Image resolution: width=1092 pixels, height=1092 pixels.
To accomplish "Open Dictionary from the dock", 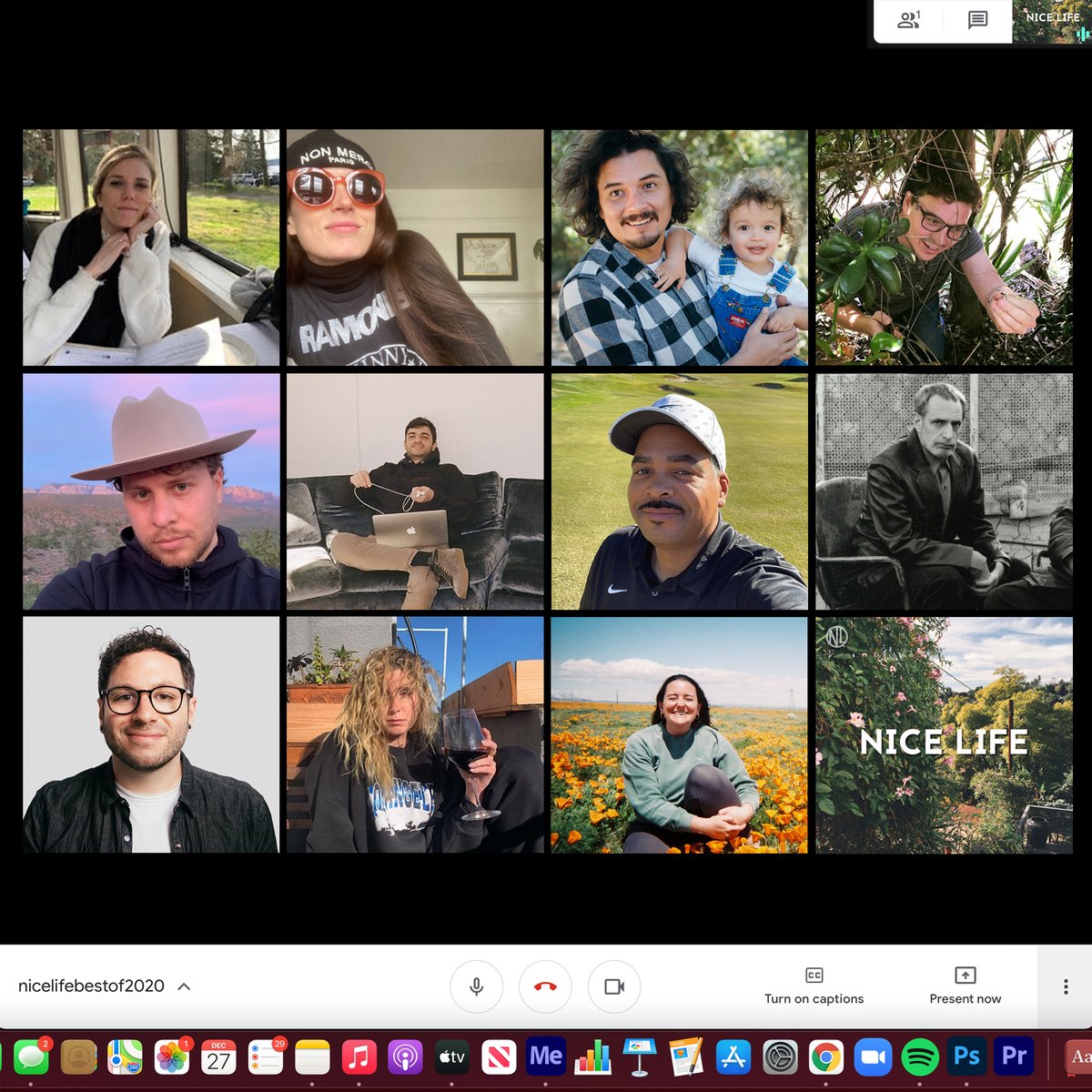I will point(1078,1057).
